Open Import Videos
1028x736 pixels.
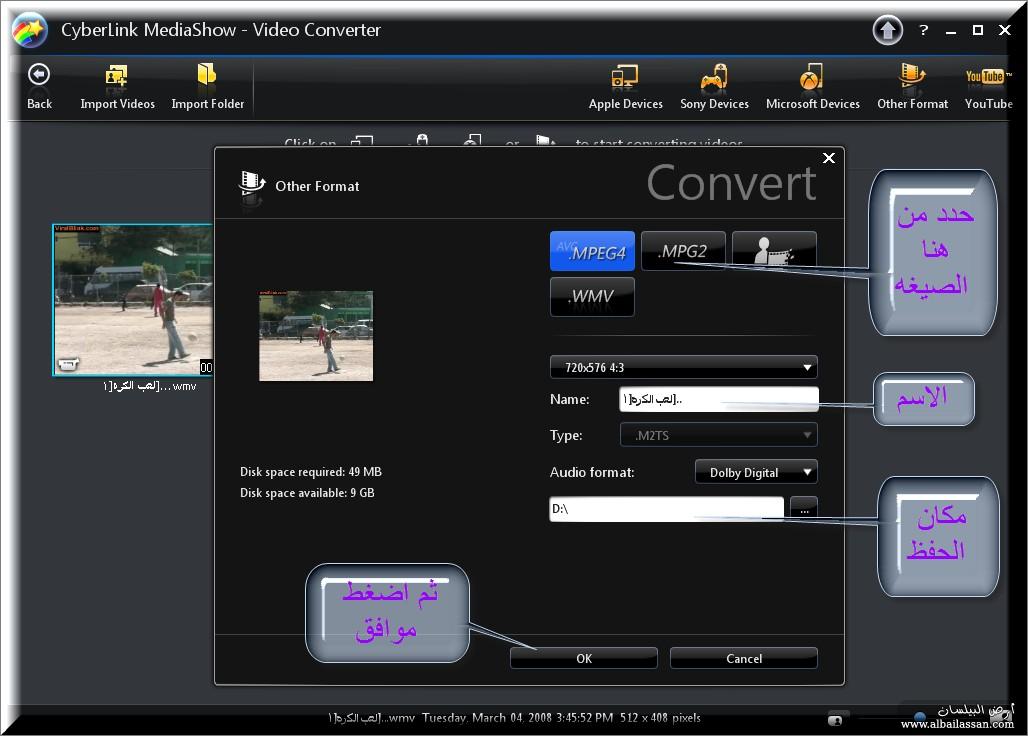click(117, 85)
